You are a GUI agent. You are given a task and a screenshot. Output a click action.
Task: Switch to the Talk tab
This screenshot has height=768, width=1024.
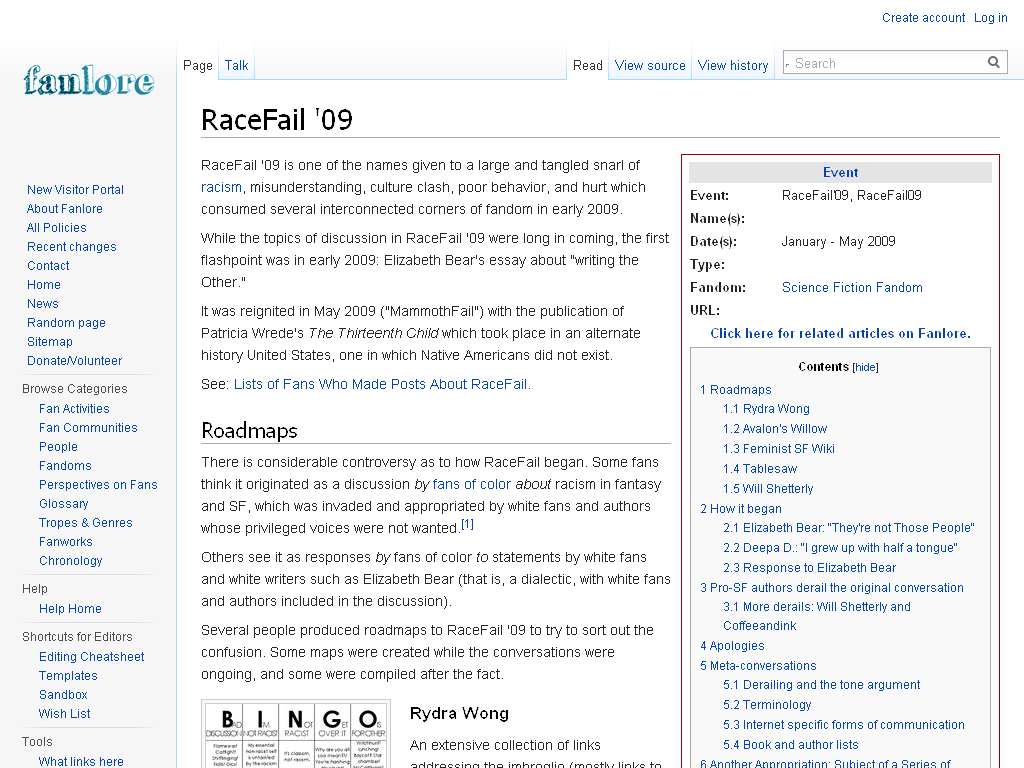coord(236,65)
